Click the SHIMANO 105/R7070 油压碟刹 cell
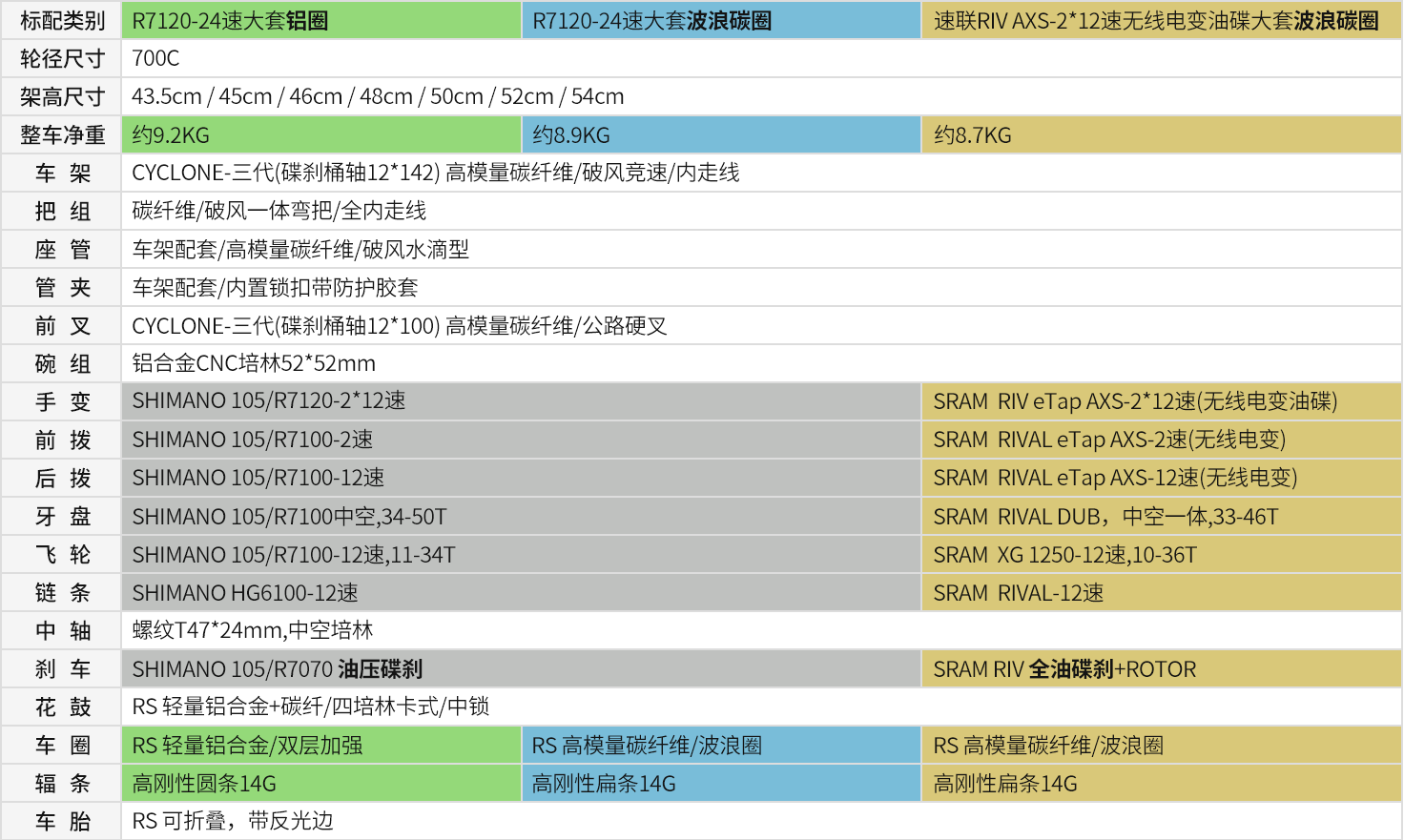Screen dimensions: 1404x840 [520, 669]
